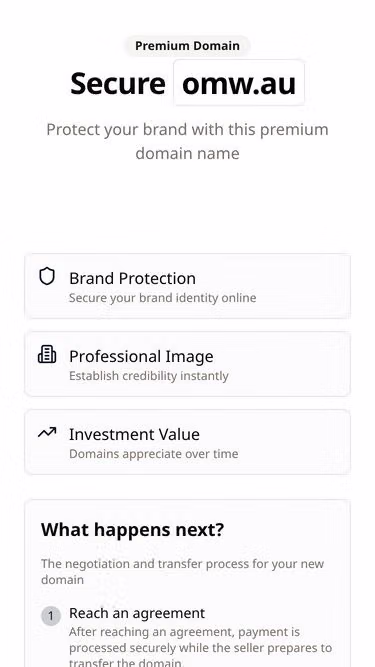Open the Brand Protection card
The width and height of the screenshot is (375, 667).
pyautogui.click(x=188, y=286)
